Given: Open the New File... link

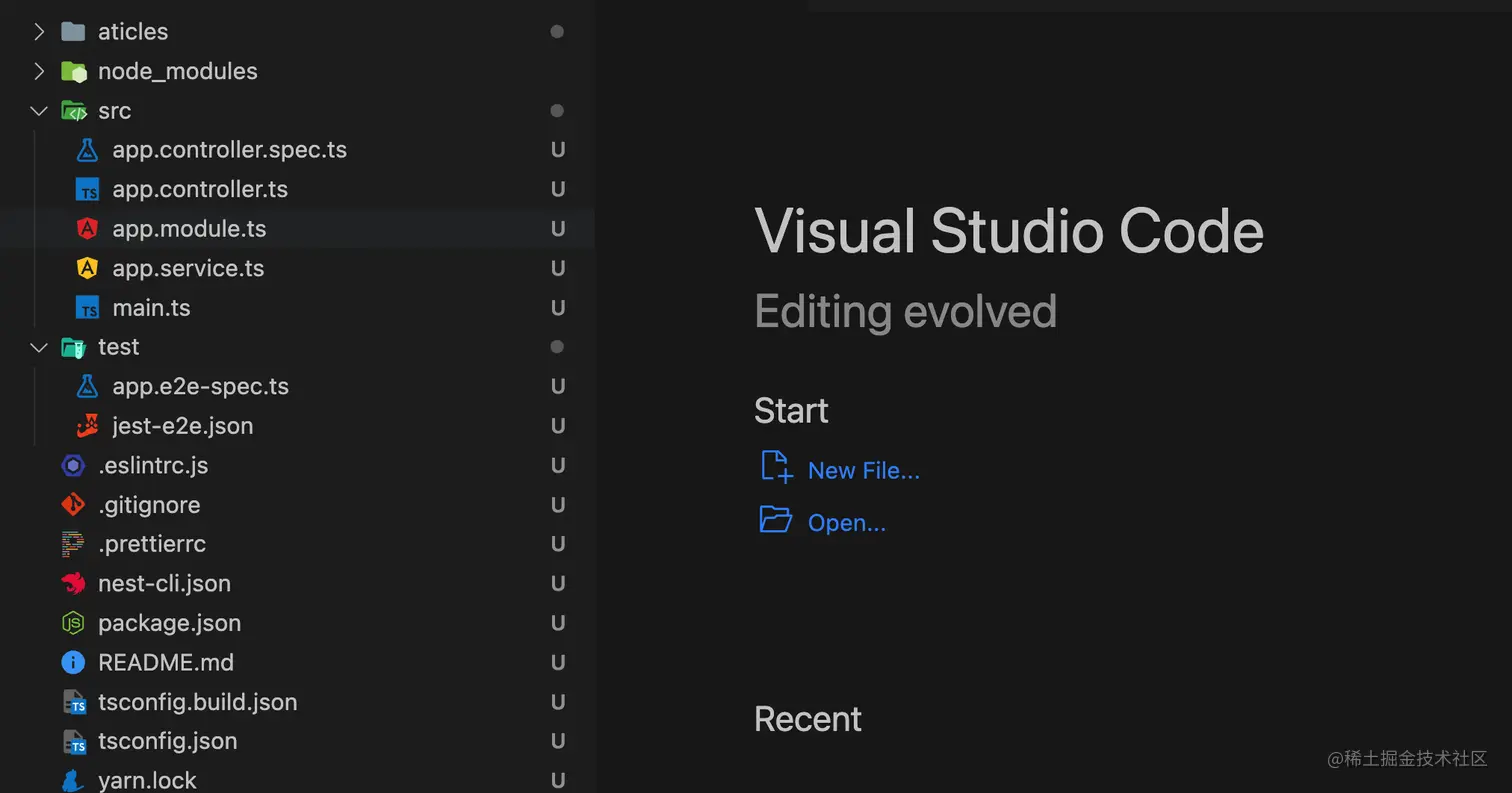Looking at the screenshot, I should coord(864,471).
